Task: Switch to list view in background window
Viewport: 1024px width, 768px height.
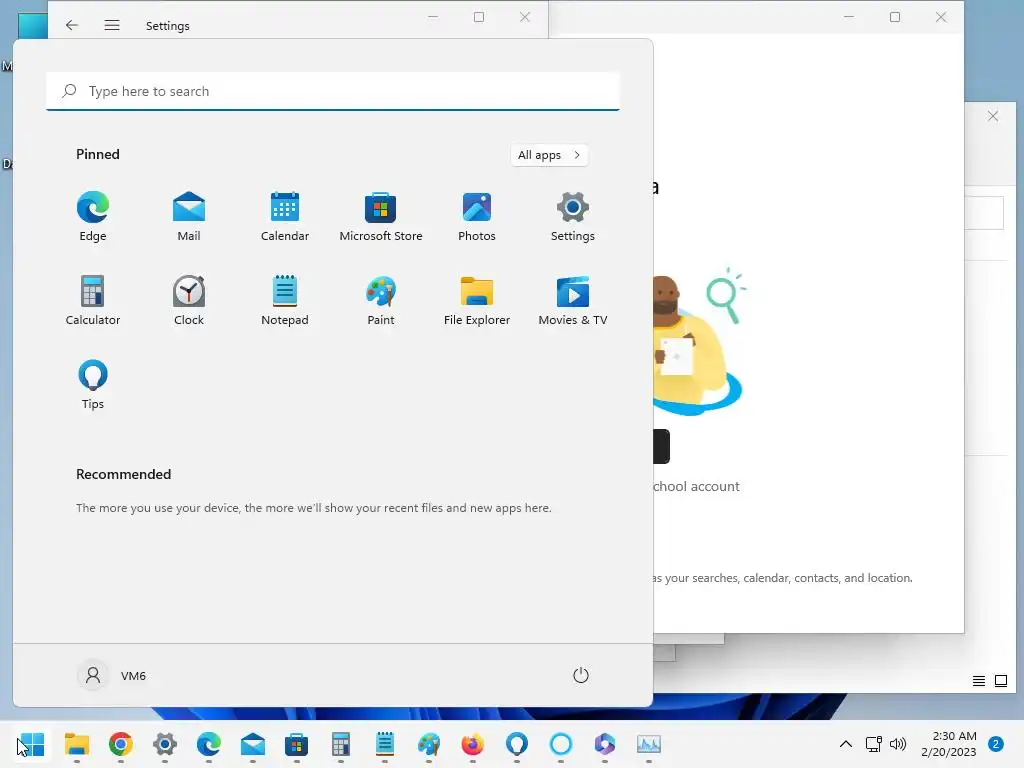Action: (979, 681)
